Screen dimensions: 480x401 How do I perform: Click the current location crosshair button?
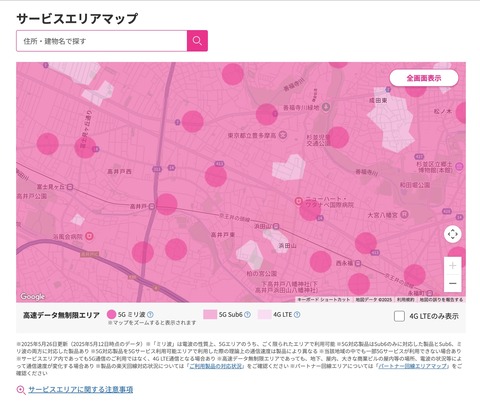point(453,234)
